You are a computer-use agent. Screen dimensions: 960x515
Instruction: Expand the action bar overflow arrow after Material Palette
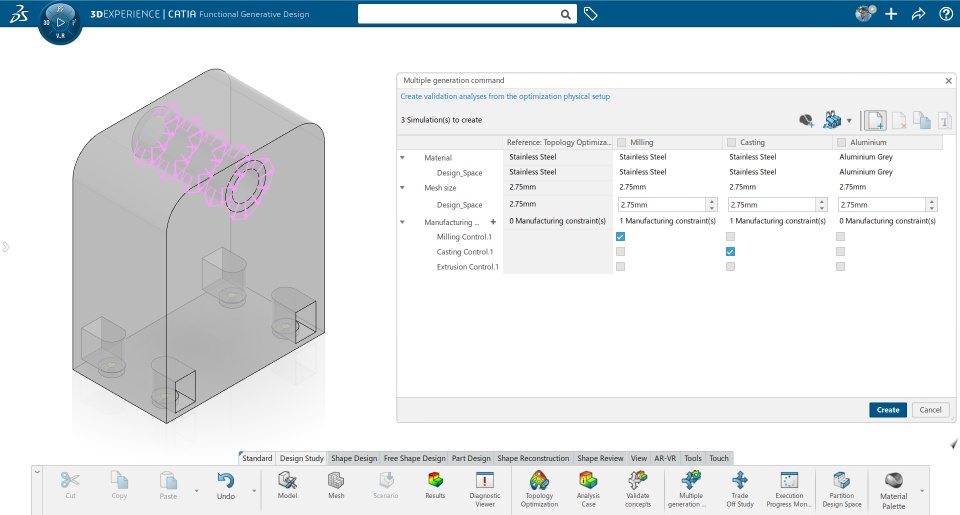coord(921,491)
